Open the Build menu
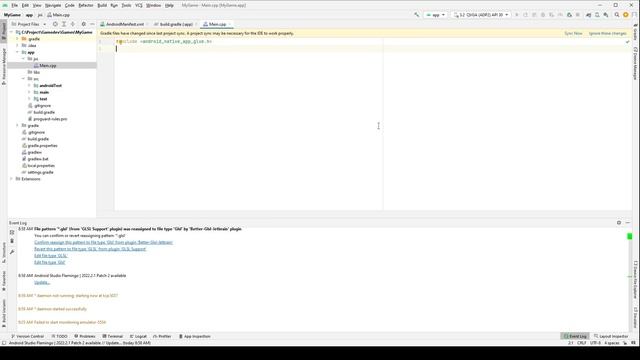The image size is (640, 360). (102, 5)
